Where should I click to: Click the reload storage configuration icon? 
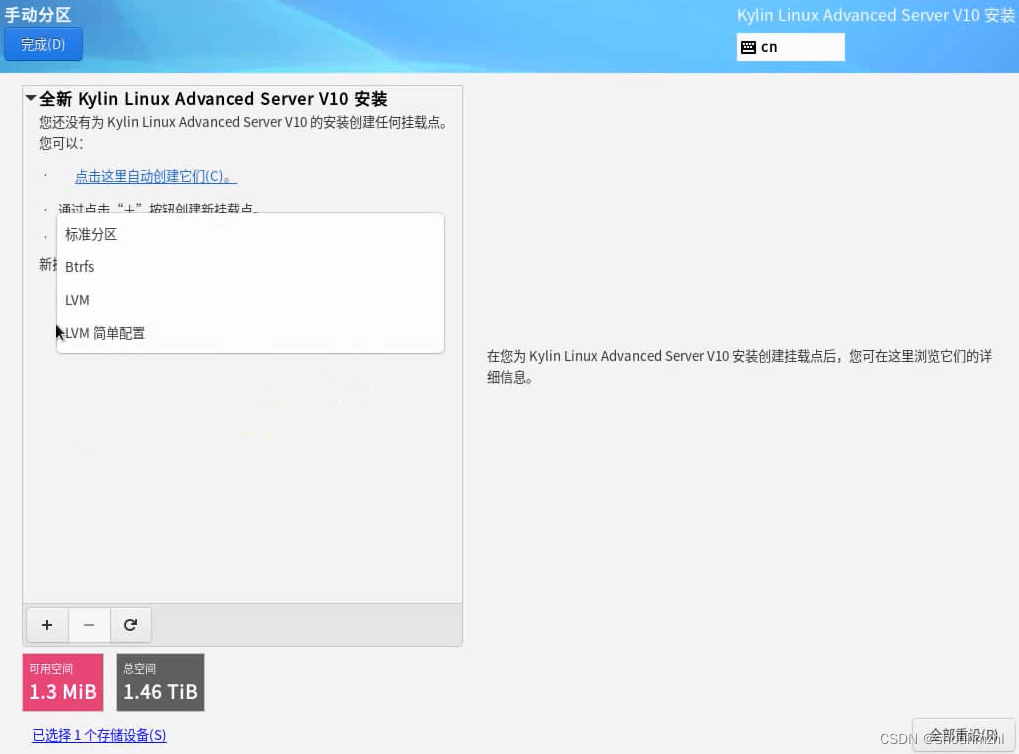point(131,625)
